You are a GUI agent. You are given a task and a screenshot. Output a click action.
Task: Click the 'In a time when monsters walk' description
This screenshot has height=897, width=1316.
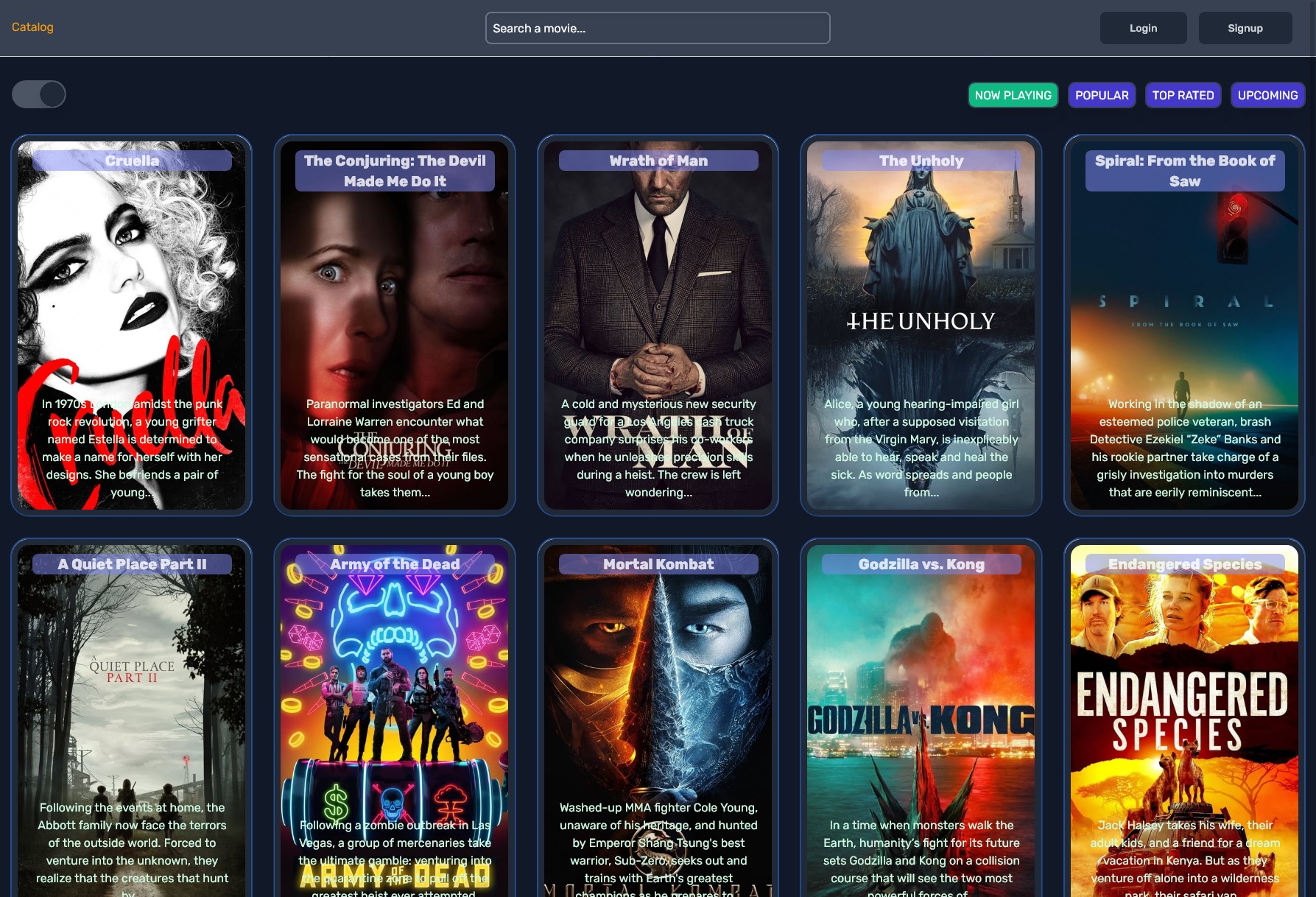tap(921, 857)
